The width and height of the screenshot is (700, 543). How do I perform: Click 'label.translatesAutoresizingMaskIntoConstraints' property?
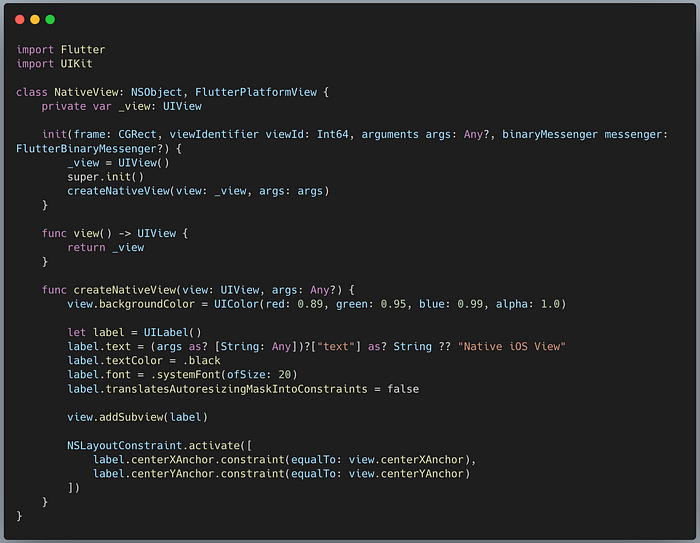click(217, 389)
